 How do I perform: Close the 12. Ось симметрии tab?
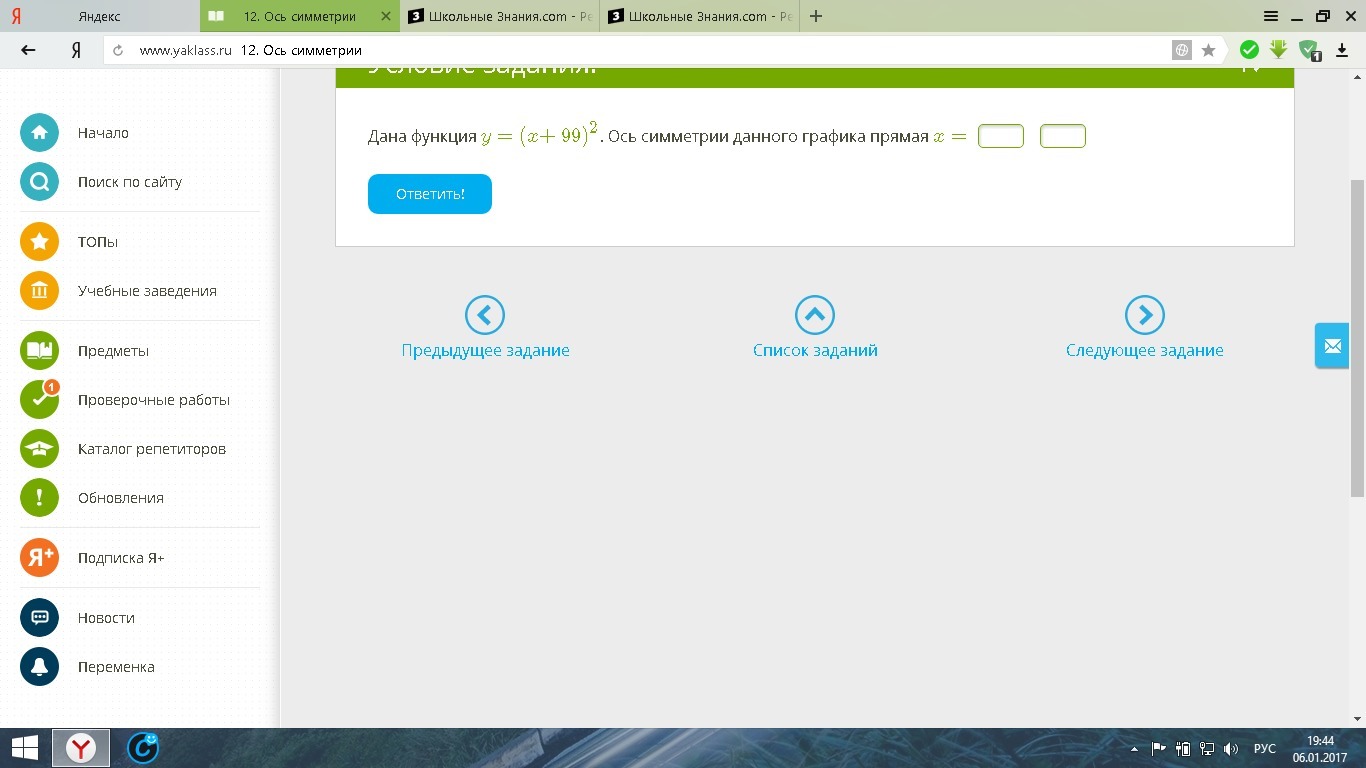386,16
